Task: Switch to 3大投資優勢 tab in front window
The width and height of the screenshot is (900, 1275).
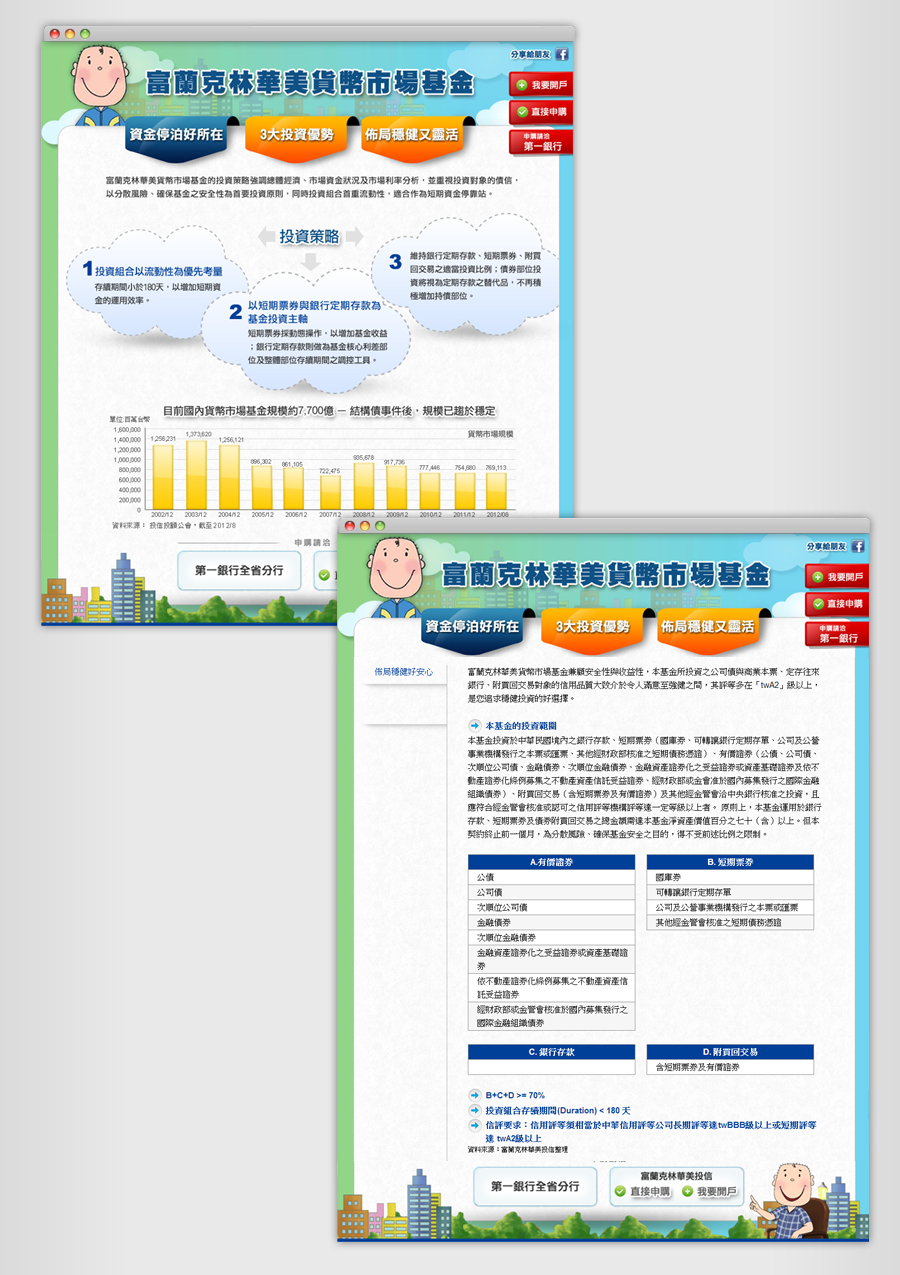Action: (592, 628)
